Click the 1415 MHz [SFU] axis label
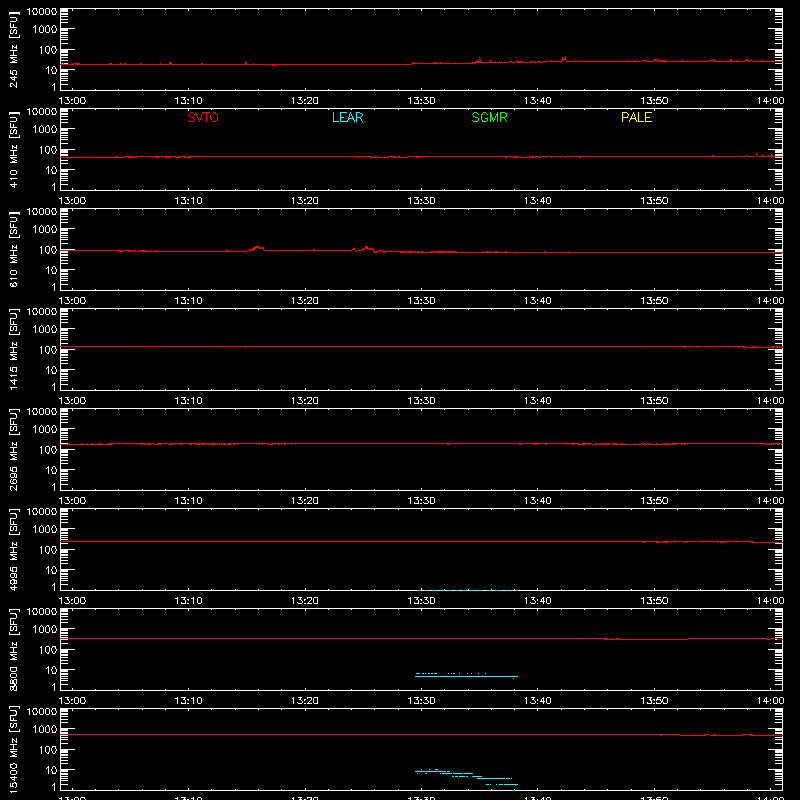The image size is (800, 800). click(x=13, y=349)
